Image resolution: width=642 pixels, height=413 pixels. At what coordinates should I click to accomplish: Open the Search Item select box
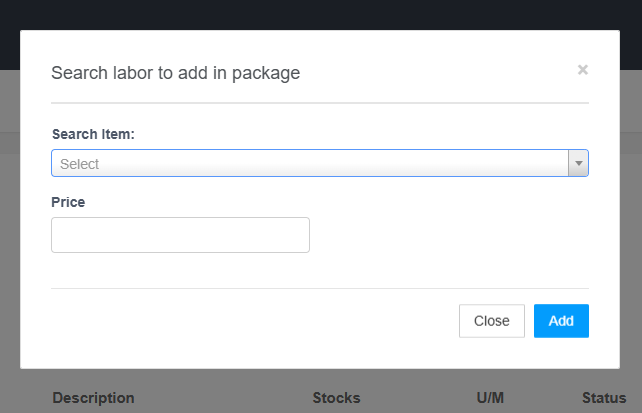pyautogui.click(x=310, y=163)
